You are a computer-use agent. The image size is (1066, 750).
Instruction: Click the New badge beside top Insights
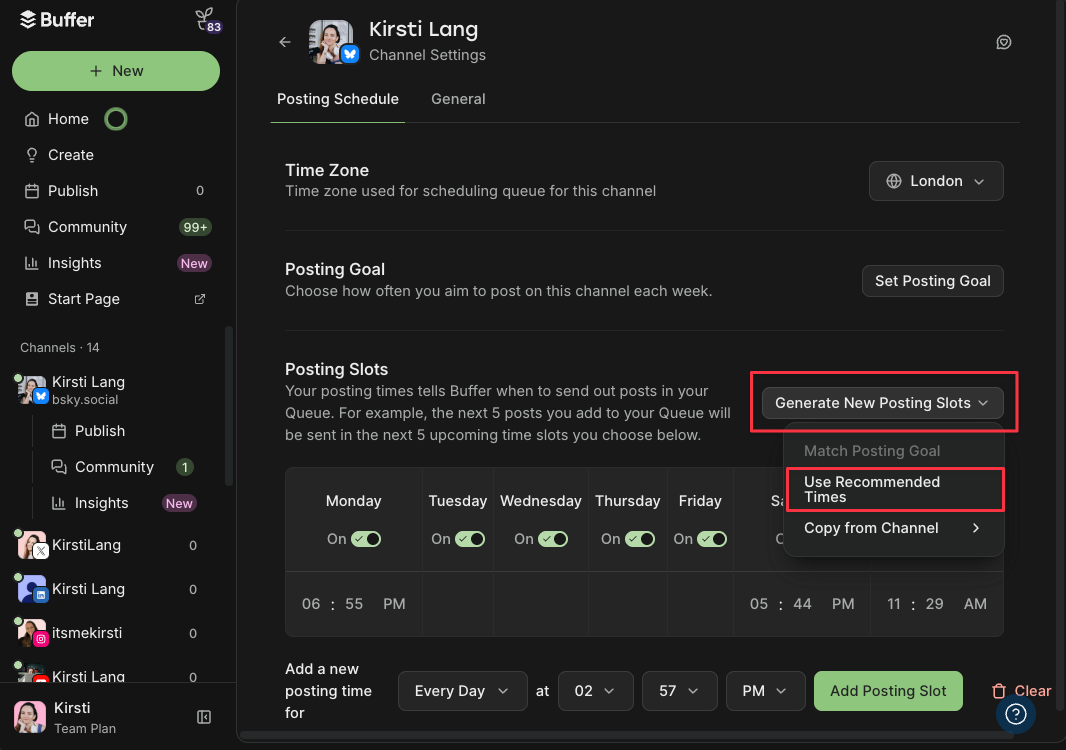click(x=194, y=263)
